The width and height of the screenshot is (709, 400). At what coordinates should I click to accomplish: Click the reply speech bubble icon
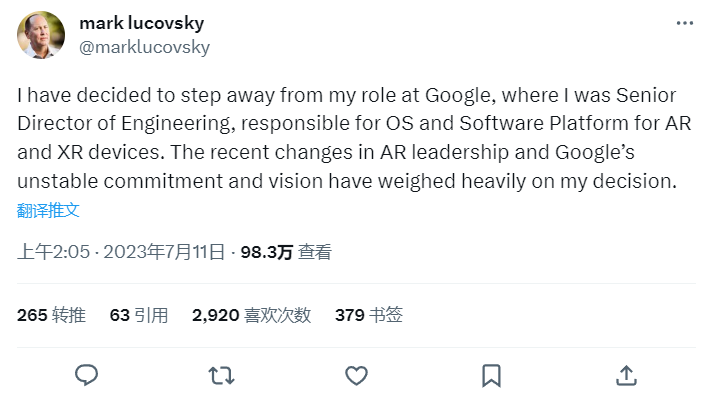[87, 375]
